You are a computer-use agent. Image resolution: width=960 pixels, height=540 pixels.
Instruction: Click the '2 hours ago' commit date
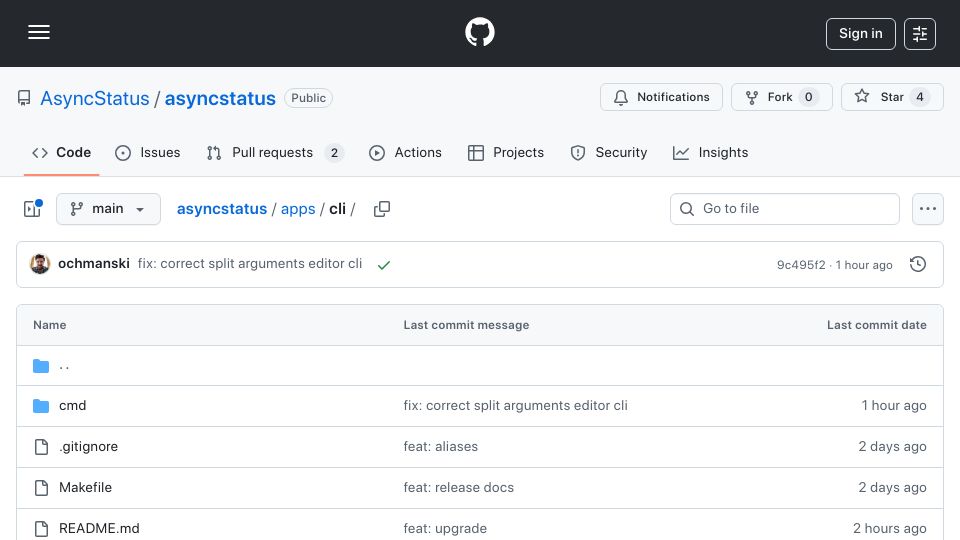[890, 528]
